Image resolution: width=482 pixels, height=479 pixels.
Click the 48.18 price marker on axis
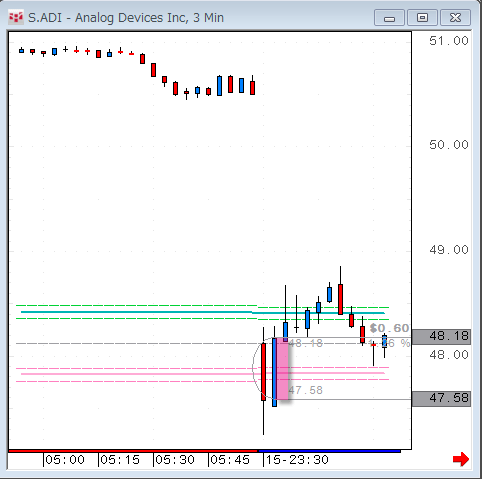441,336
